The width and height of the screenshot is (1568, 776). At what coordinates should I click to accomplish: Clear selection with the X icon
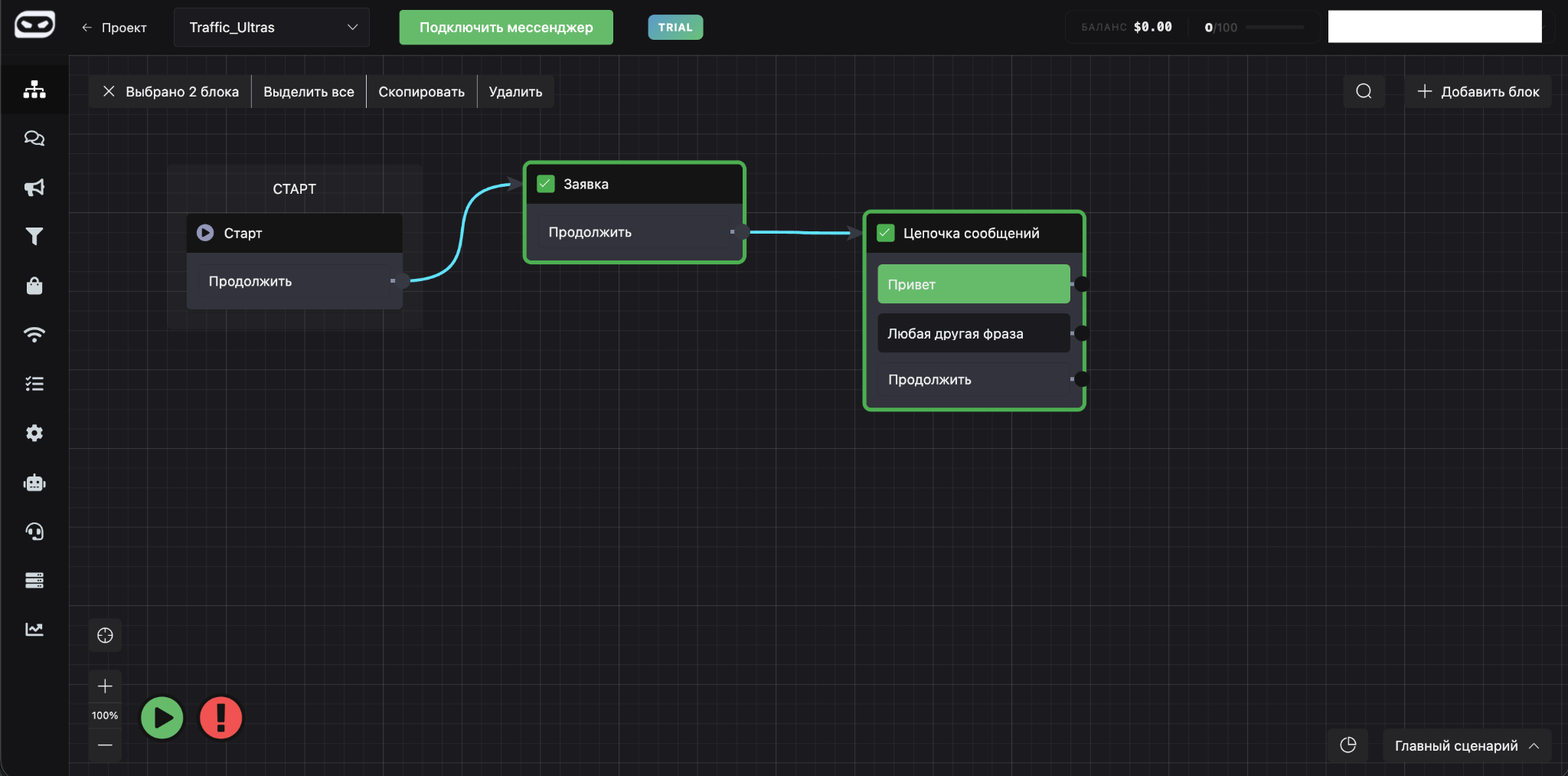point(109,91)
